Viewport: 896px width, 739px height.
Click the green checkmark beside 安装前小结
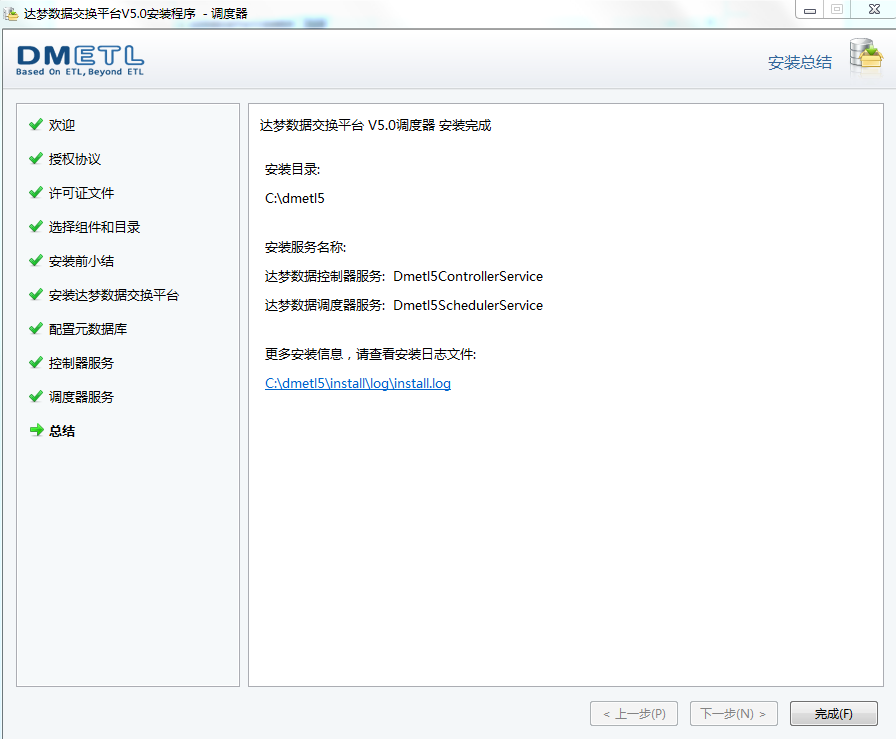(36, 261)
